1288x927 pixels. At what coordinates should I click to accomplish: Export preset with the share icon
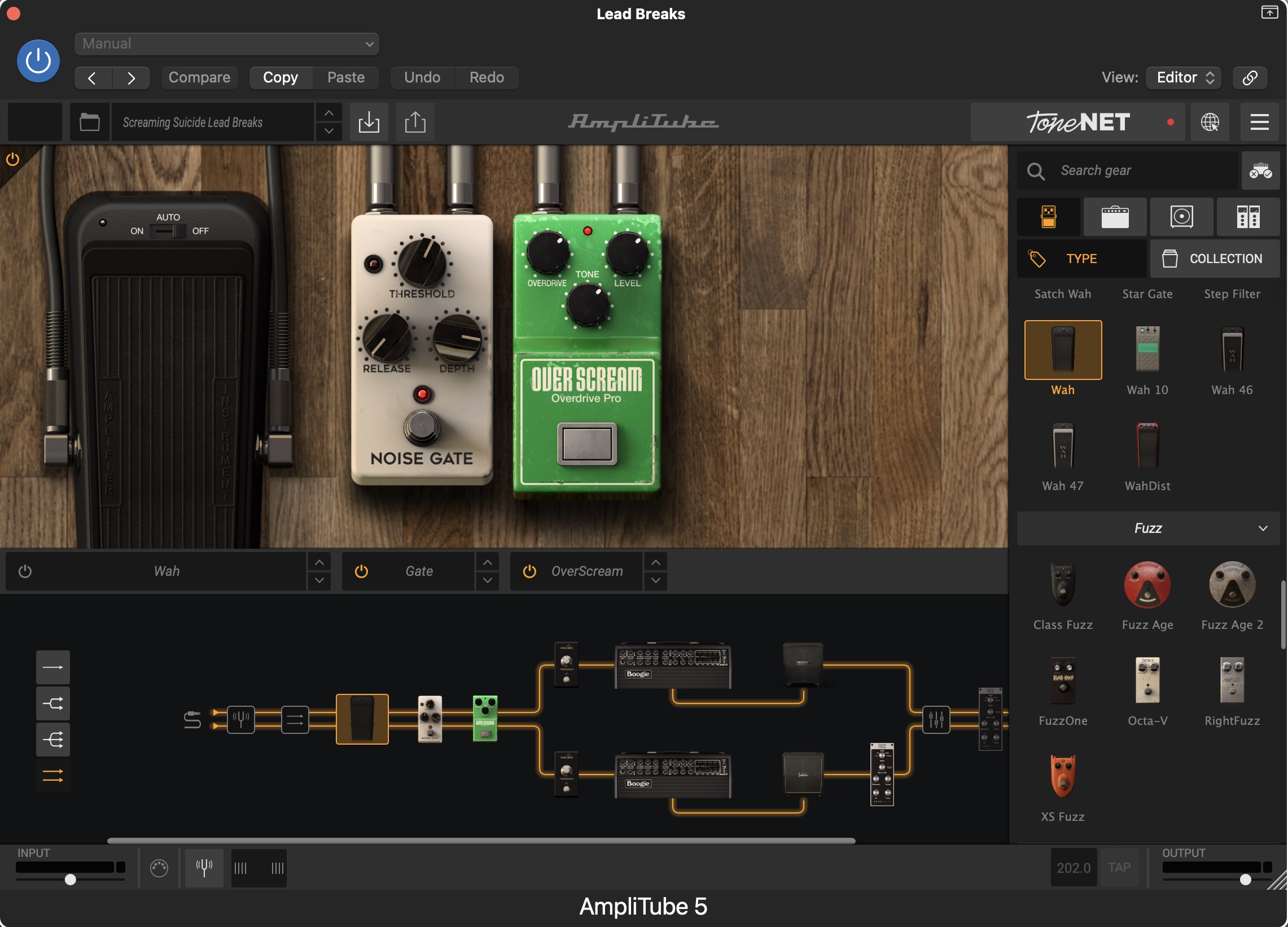pos(415,122)
